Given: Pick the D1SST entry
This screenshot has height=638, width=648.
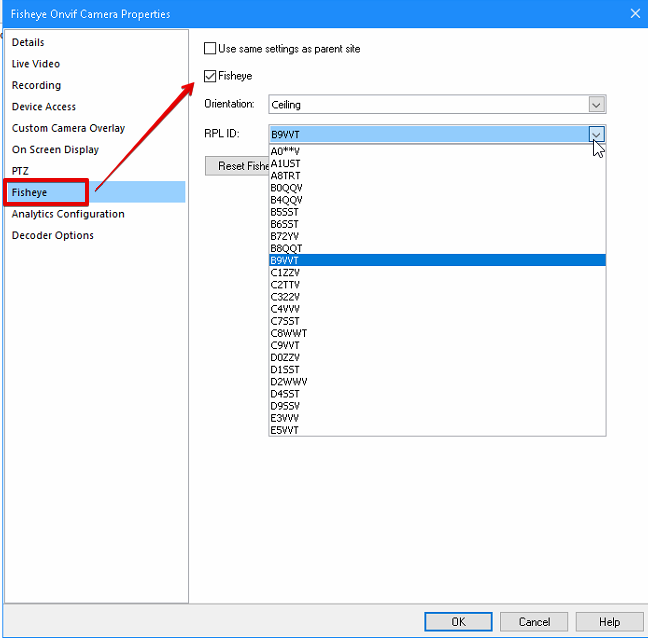Looking at the screenshot, I should 437,369.
